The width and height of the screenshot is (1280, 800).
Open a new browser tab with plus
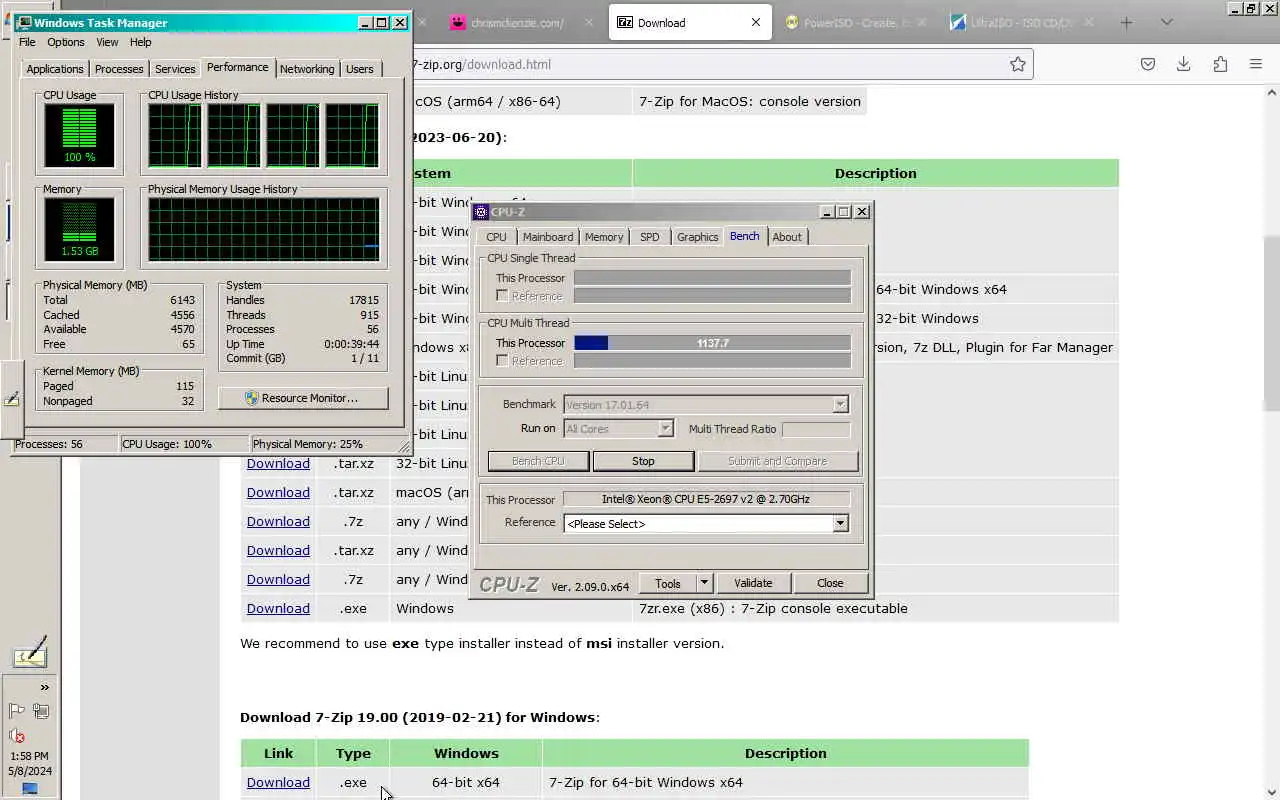point(1126,22)
